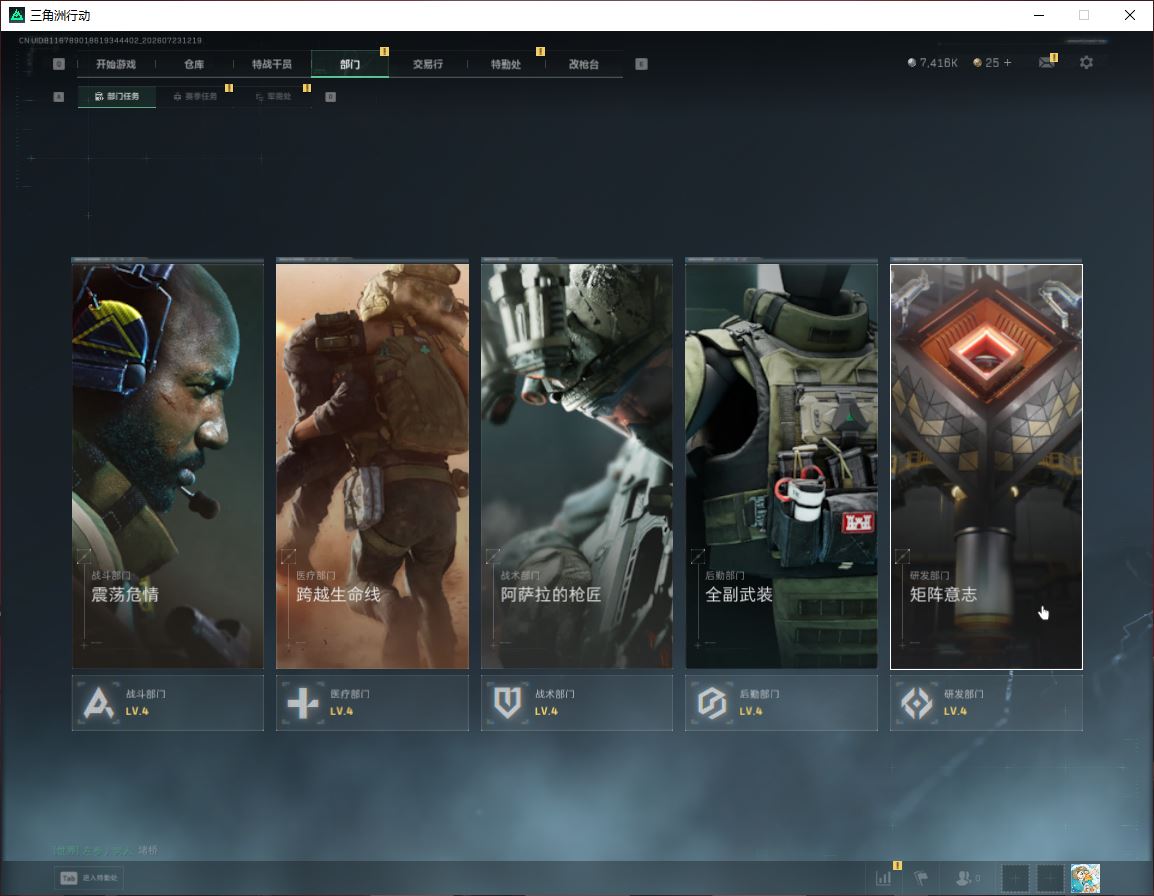This screenshot has width=1154, height=896.
Task: Click the second empty squad plus slot
Action: click(1050, 878)
